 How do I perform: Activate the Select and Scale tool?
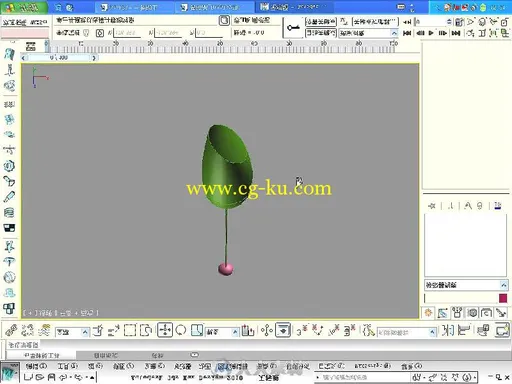click(x=197, y=330)
